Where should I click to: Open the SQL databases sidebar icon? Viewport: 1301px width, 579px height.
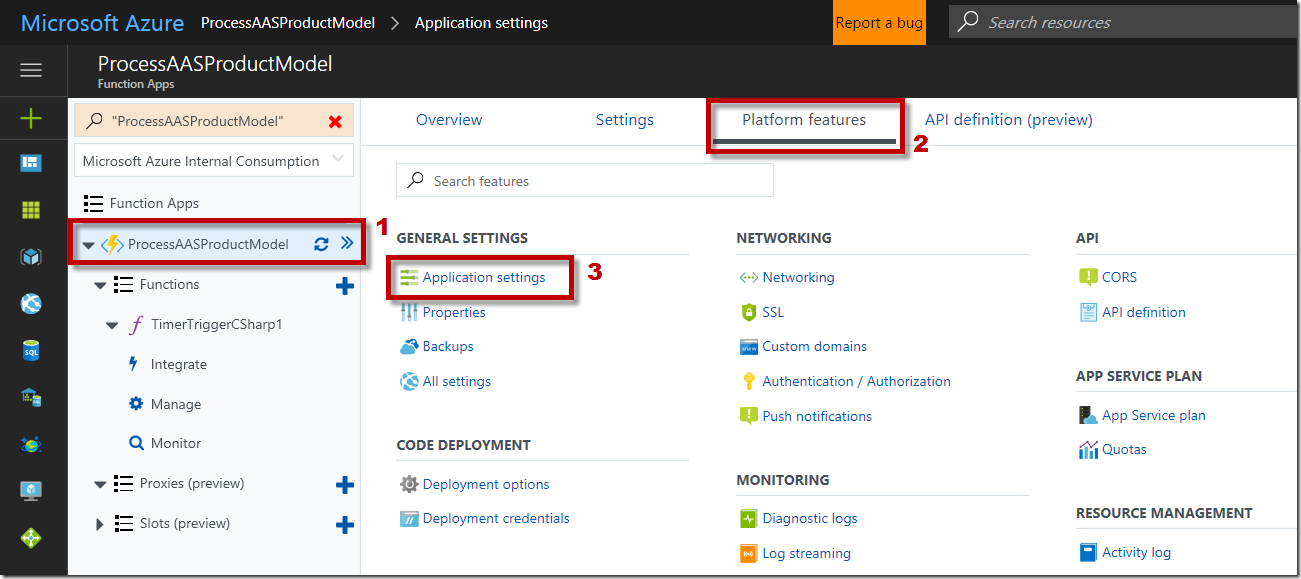click(31, 350)
